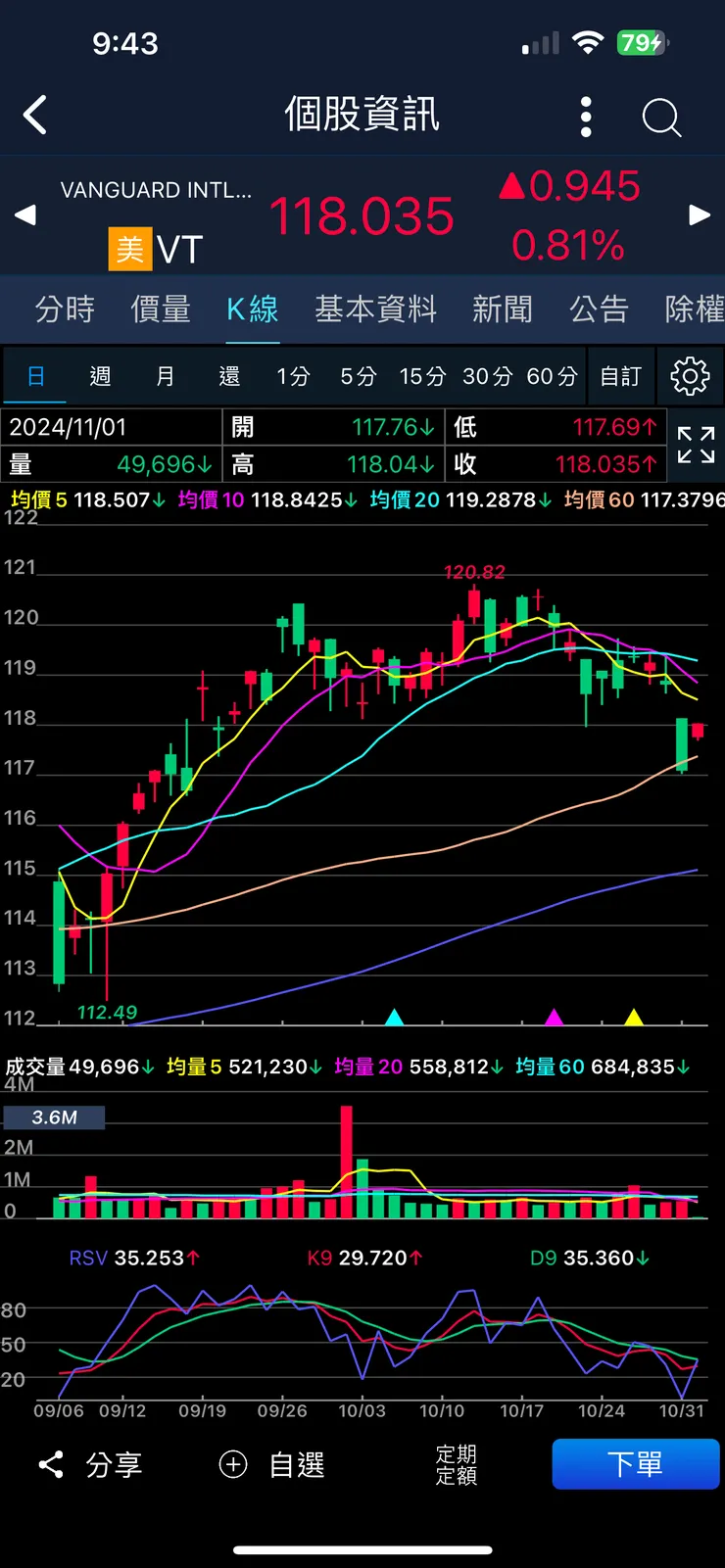Tap the cyan triangle chart marker
725x1568 pixels.
click(394, 1017)
